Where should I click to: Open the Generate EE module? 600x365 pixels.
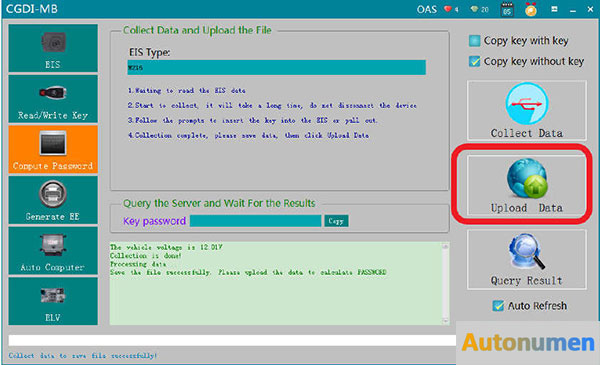click(x=53, y=200)
